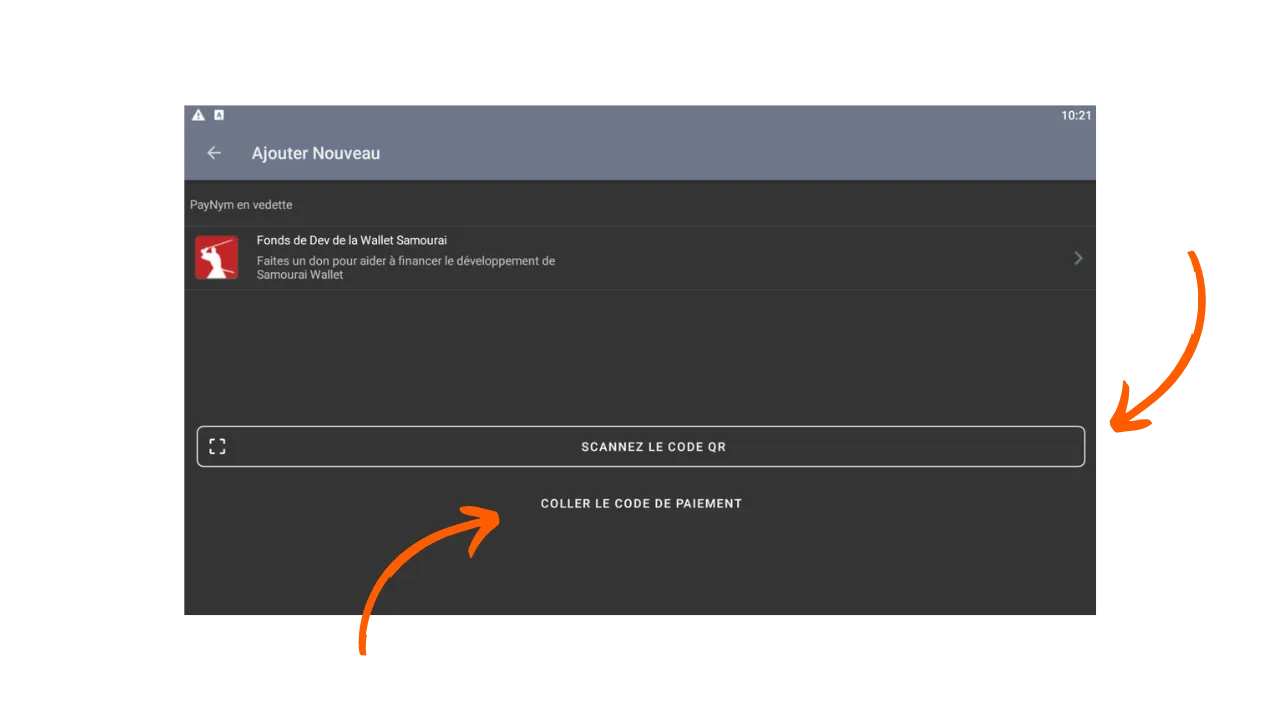Screen dimensions: 1280x720
Task: Select the left bracket of the scan icon
Action: coord(212,446)
